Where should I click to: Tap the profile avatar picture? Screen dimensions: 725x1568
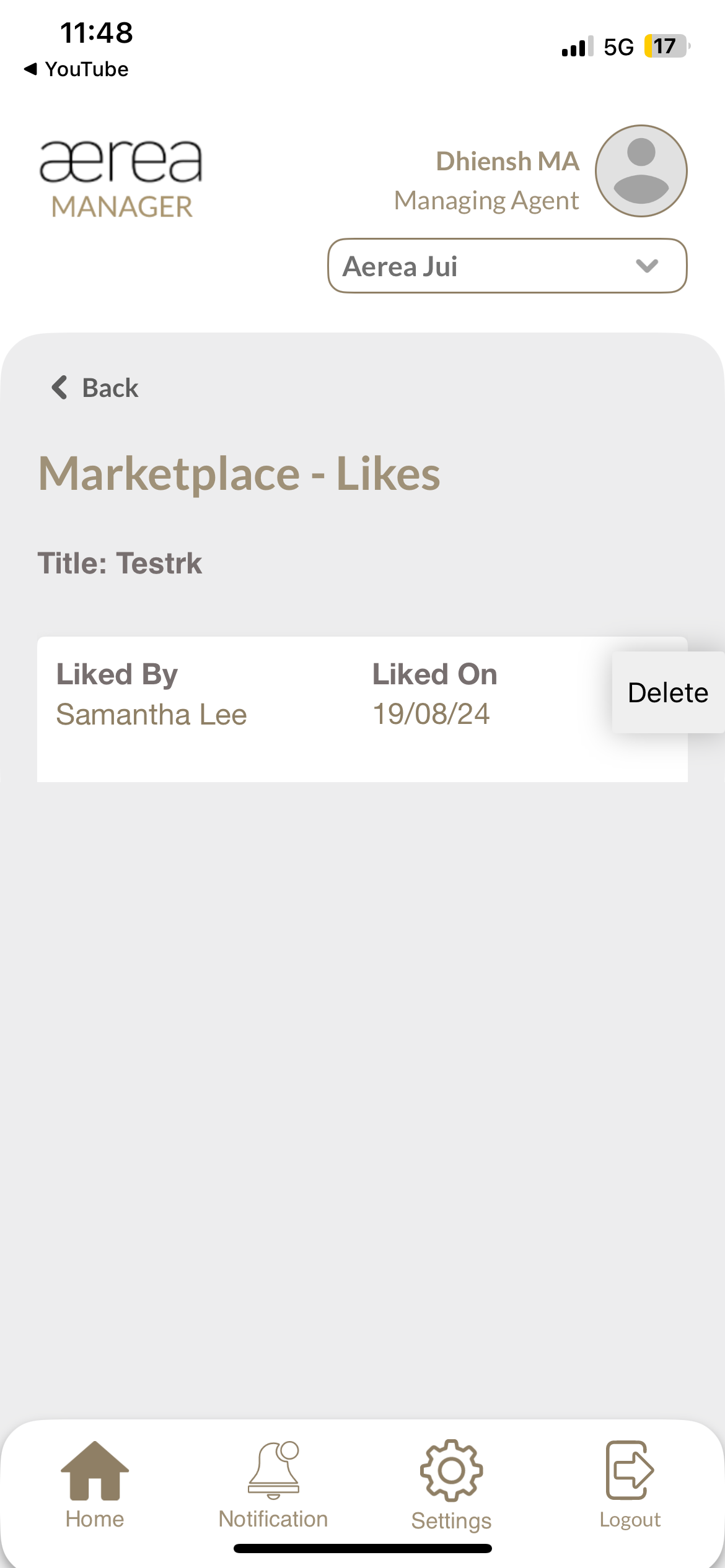(x=641, y=171)
